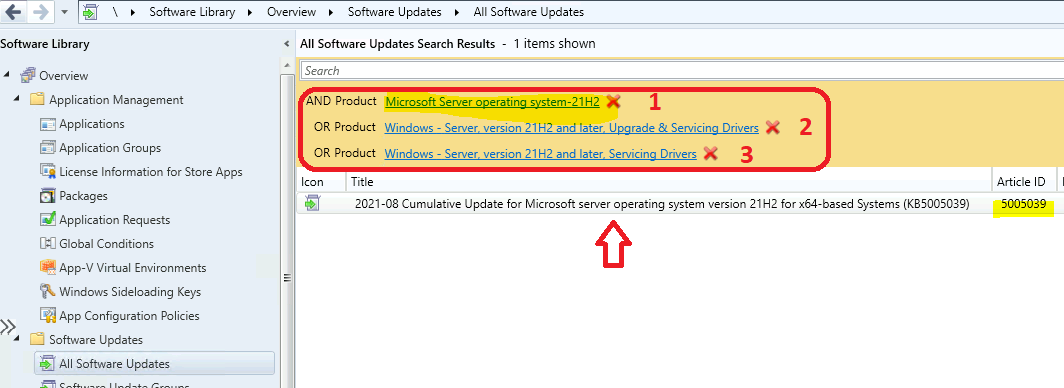Select Global Conditions in the tree

pos(107,244)
